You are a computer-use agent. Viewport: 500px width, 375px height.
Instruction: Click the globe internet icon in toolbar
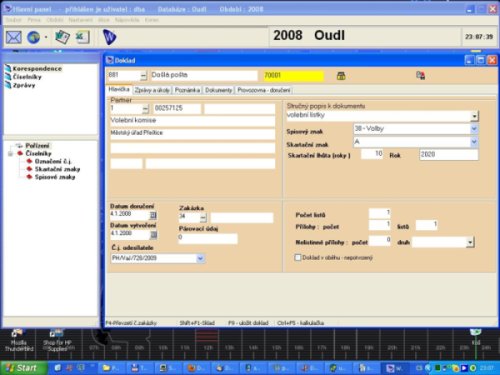pos(33,37)
